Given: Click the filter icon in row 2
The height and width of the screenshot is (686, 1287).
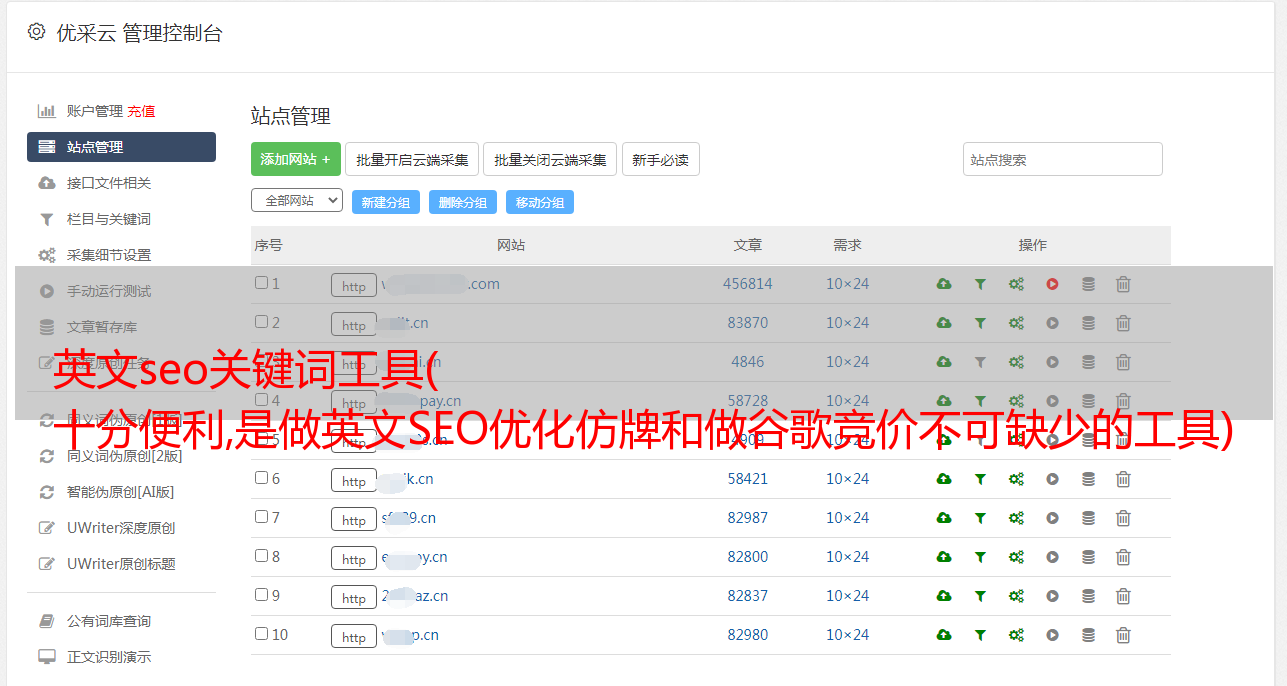Looking at the screenshot, I should coord(980,323).
